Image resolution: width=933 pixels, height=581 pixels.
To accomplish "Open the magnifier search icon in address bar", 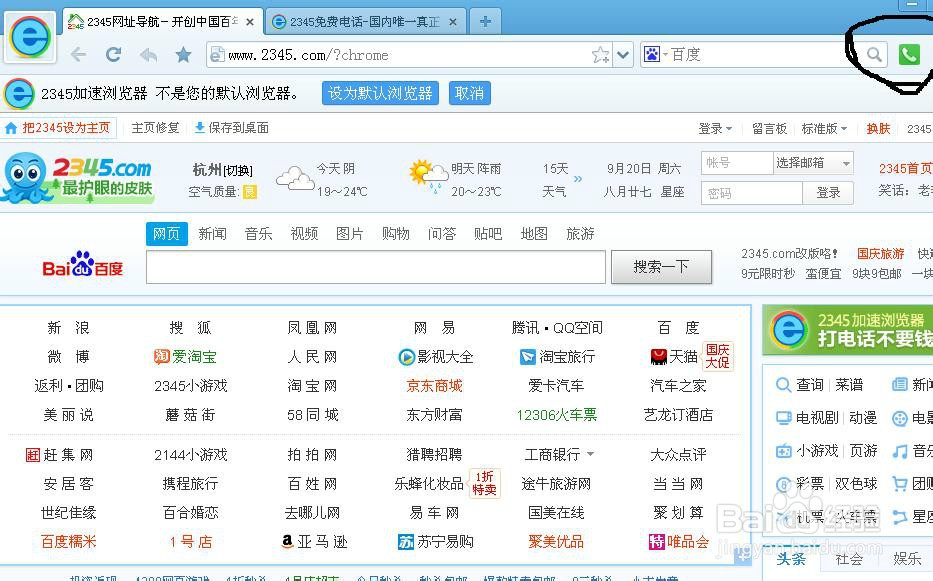I will click(873, 55).
